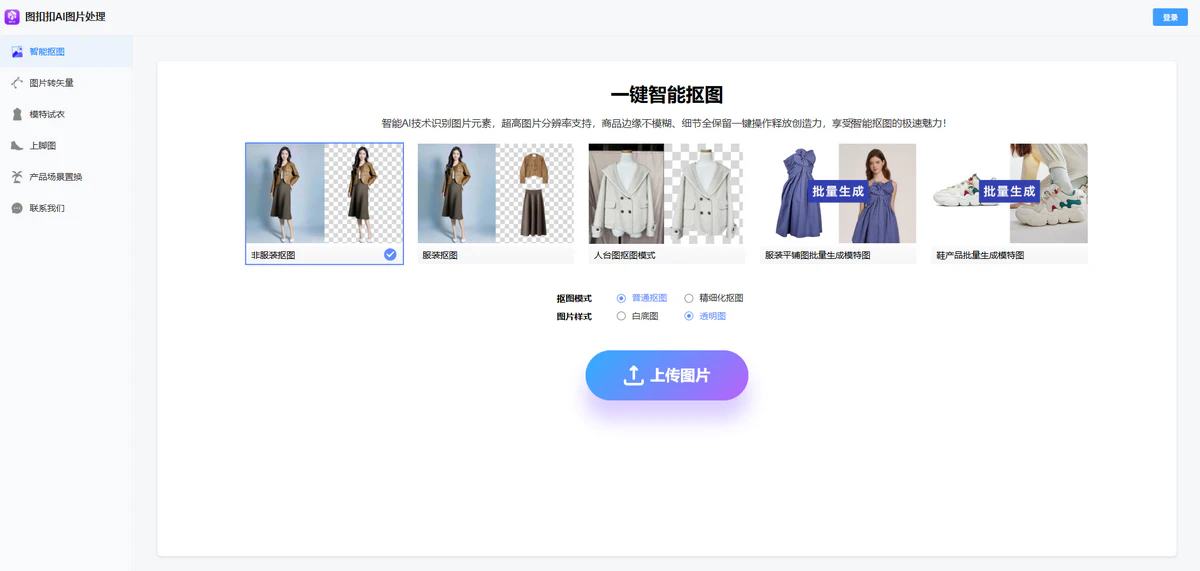Click the blue checkmark on 非服装抠图
This screenshot has width=1200, height=571.
[x=390, y=255]
